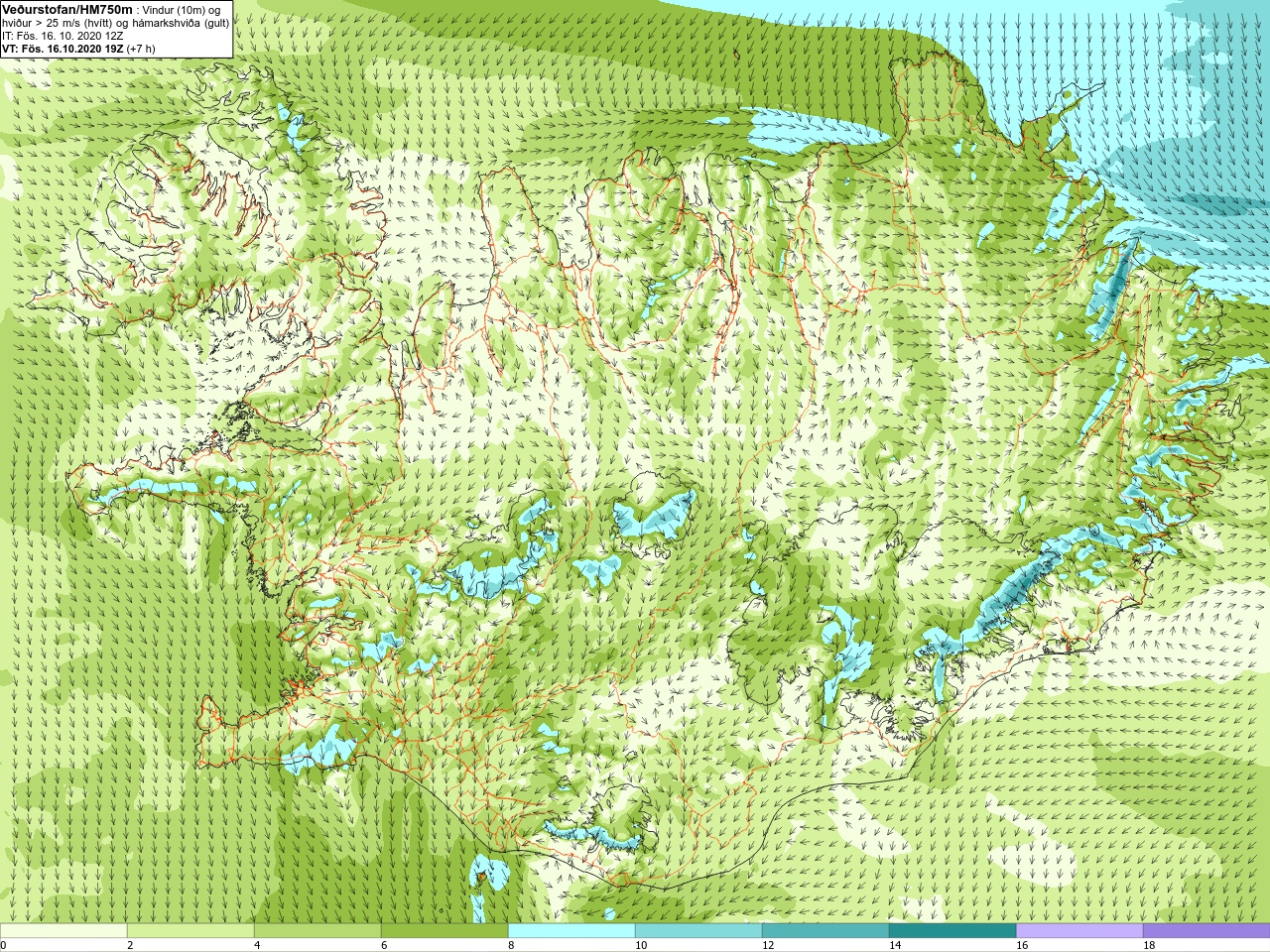Click the 0–2 m/s palest legend swatch
1270x952 pixels.
tap(63, 931)
